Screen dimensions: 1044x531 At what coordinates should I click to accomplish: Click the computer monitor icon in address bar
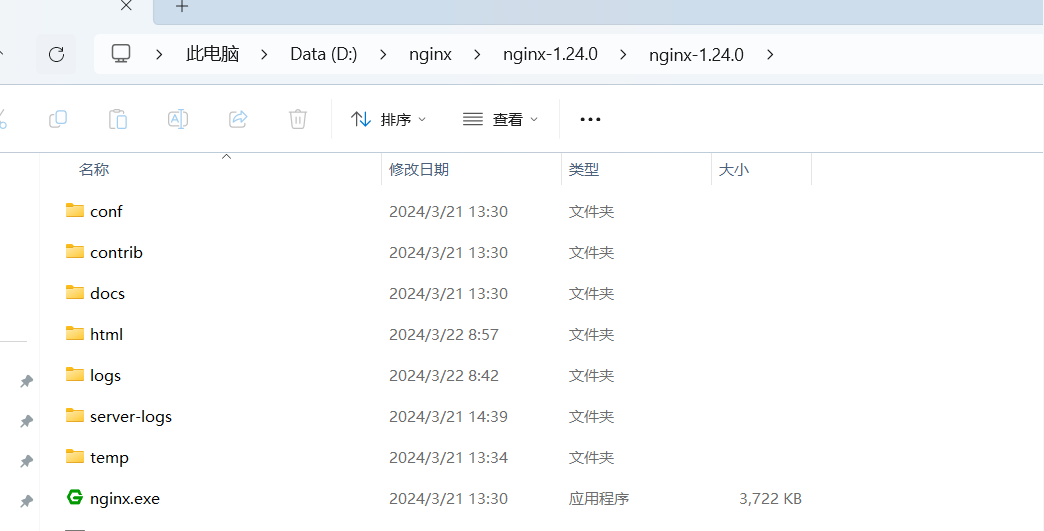121,54
